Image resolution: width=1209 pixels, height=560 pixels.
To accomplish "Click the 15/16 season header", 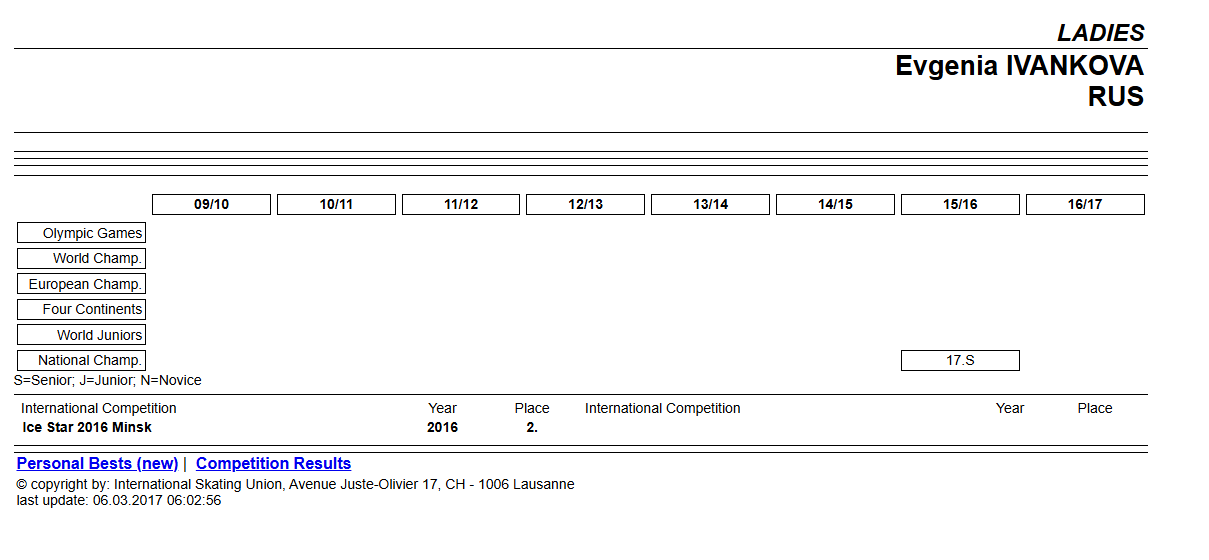I will (960, 205).
